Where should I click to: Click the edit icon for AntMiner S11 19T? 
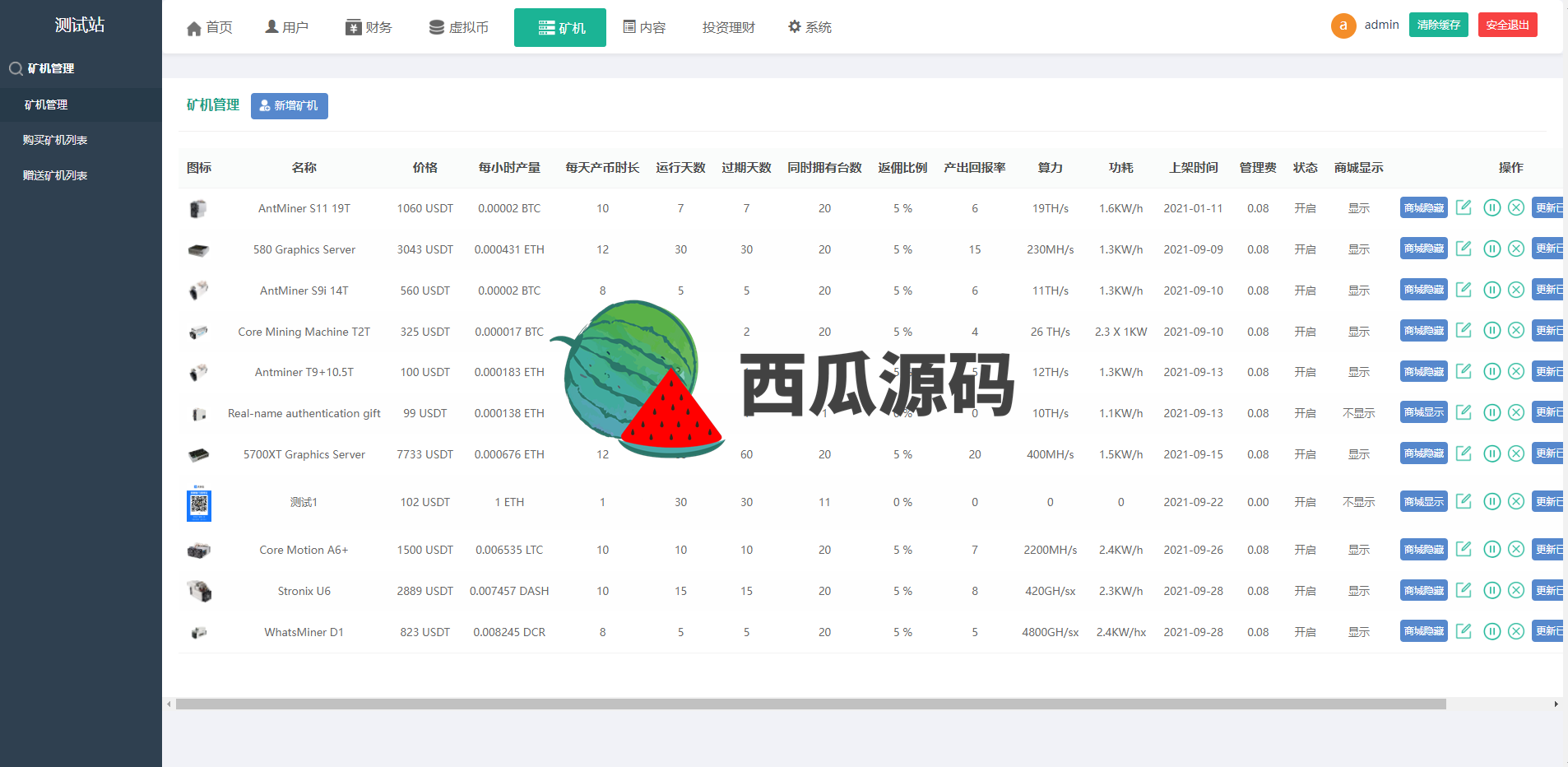pyautogui.click(x=1464, y=207)
